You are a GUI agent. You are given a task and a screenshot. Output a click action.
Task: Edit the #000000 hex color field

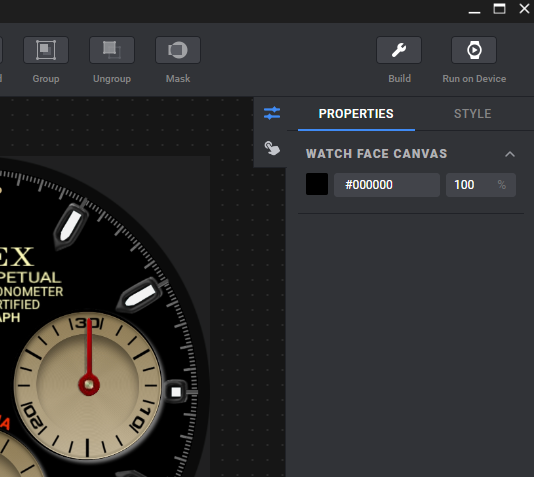point(387,185)
